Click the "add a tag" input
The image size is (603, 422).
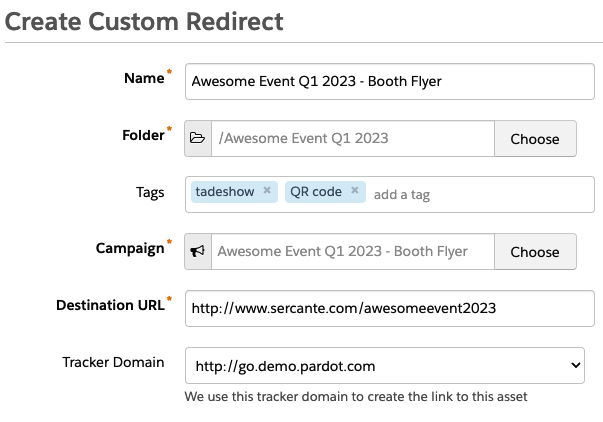402,194
